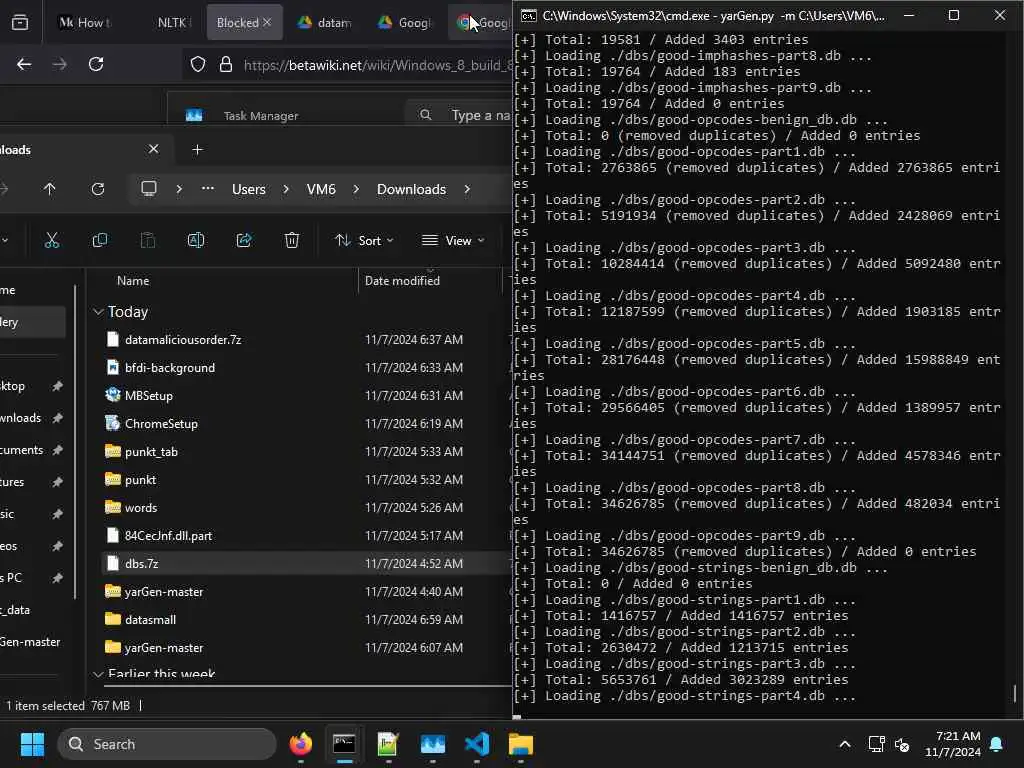Click the muted volume tray icon
This screenshot has width=1024, height=768.
click(903, 744)
